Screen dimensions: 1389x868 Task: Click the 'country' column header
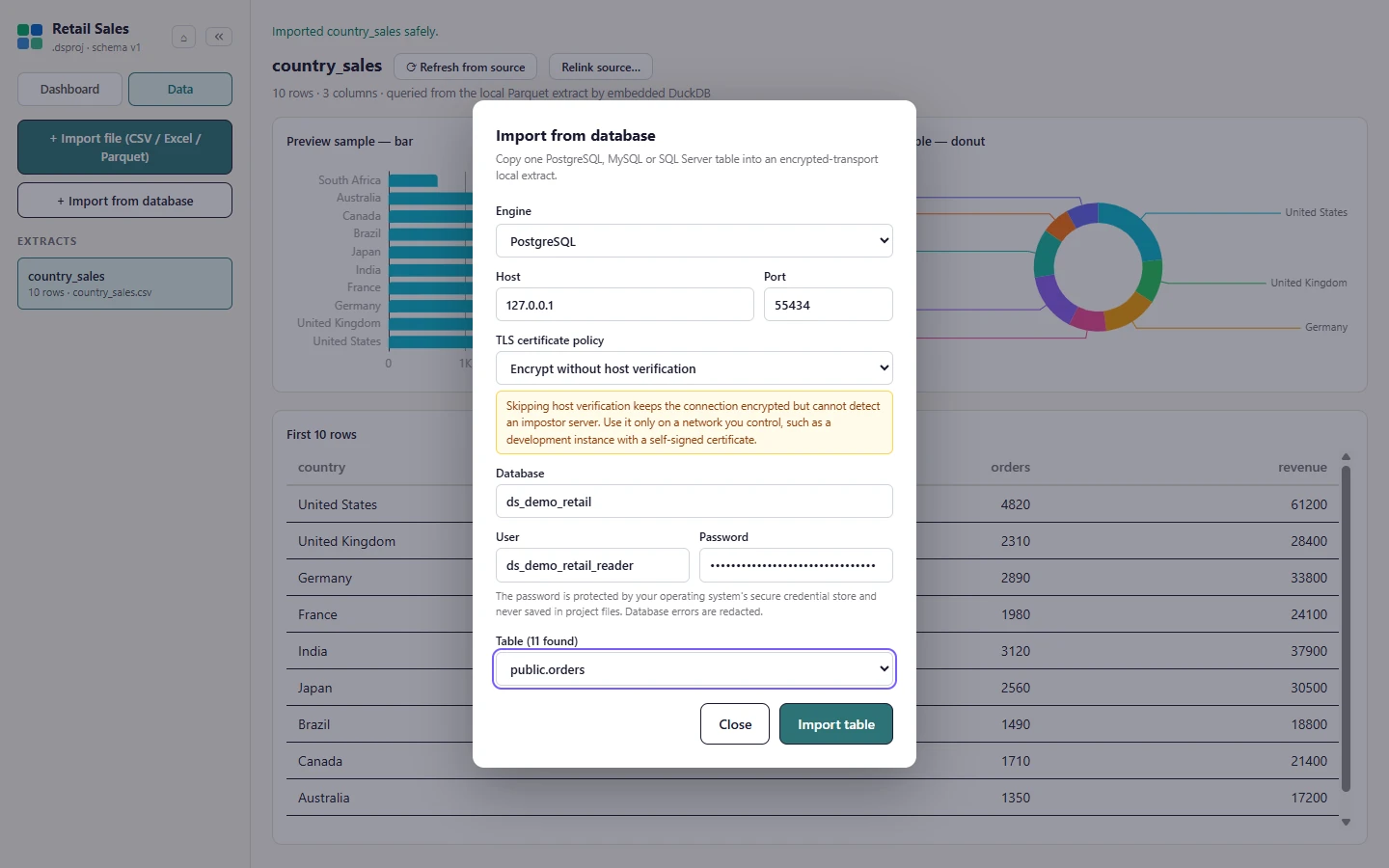[x=321, y=467]
